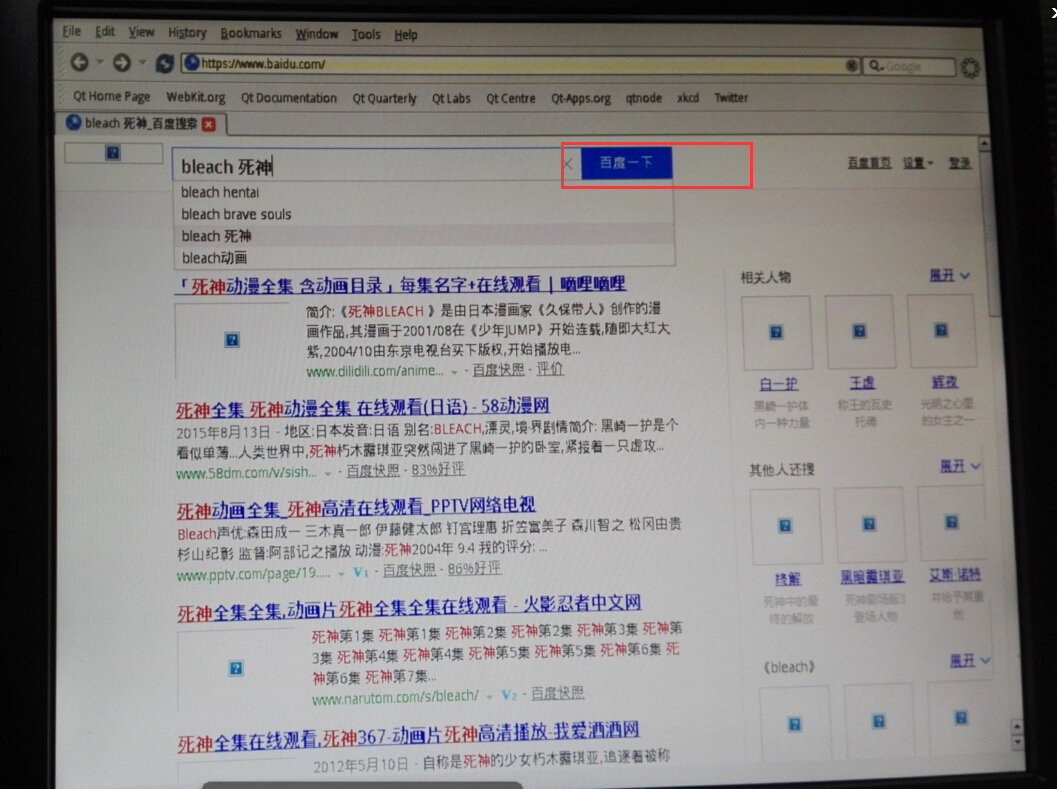This screenshot has height=789, width=1057.
Task: Open the View menu
Action: [x=142, y=32]
